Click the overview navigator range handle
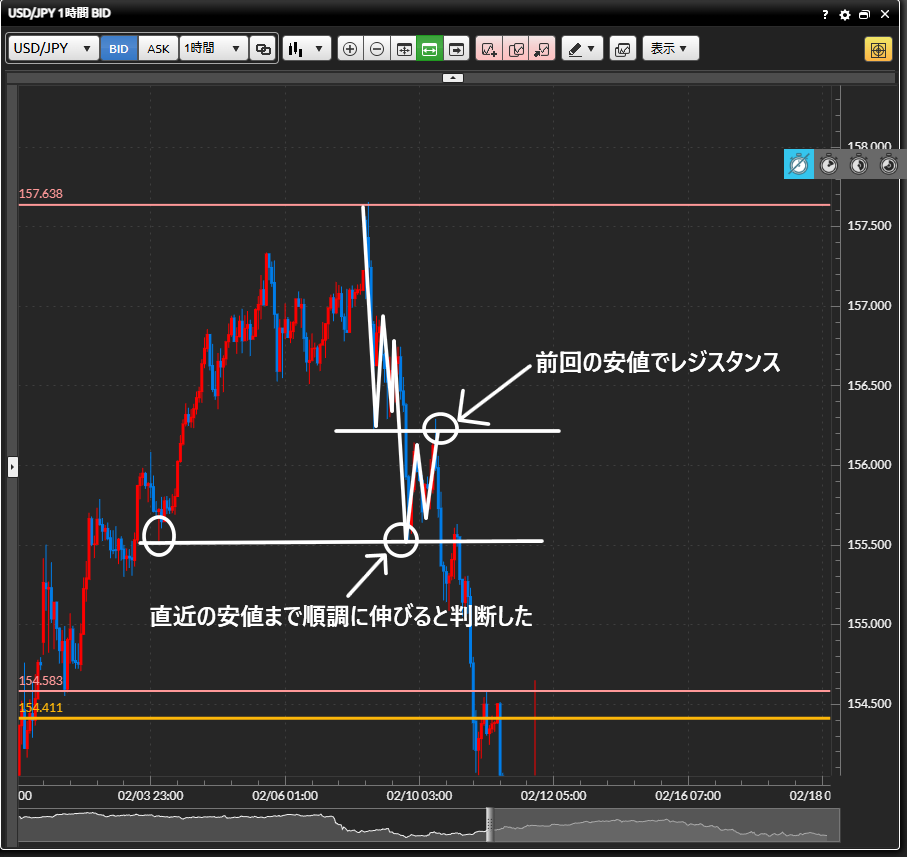Image resolution: width=907 pixels, height=857 pixels. click(x=490, y=823)
